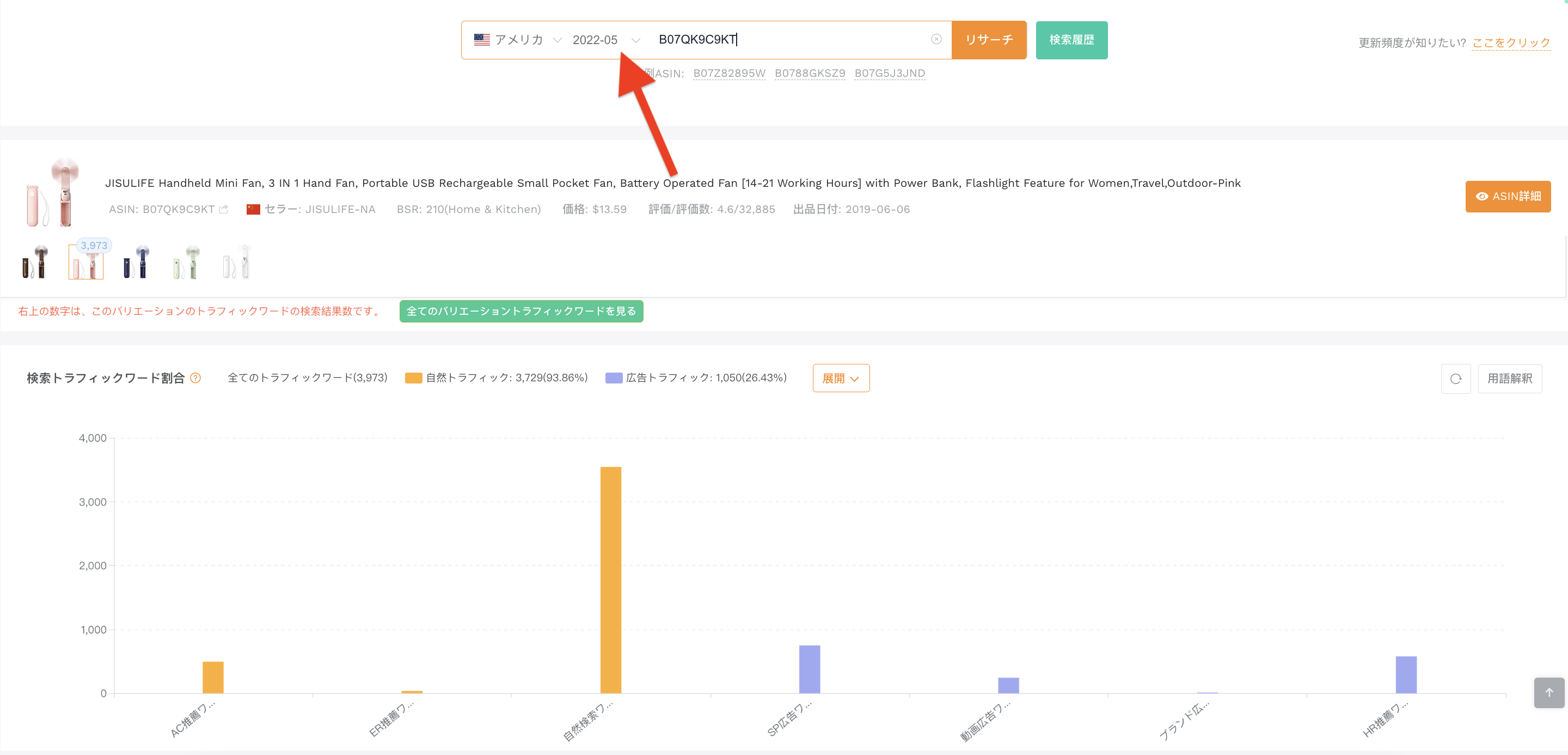Select the pink fan variation thumbnail
The image size is (1568, 755).
pos(86,262)
